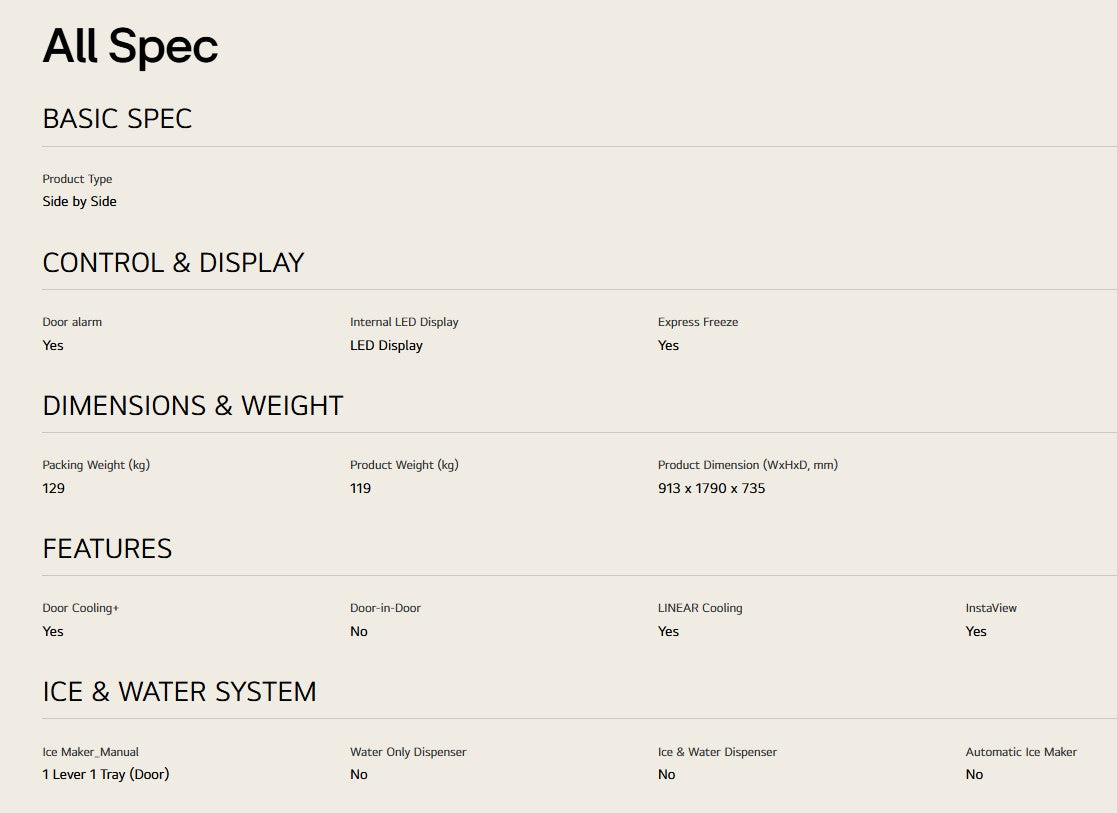Select the Side by Side value
This screenshot has width=1117, height=813.
pos(79,202)
